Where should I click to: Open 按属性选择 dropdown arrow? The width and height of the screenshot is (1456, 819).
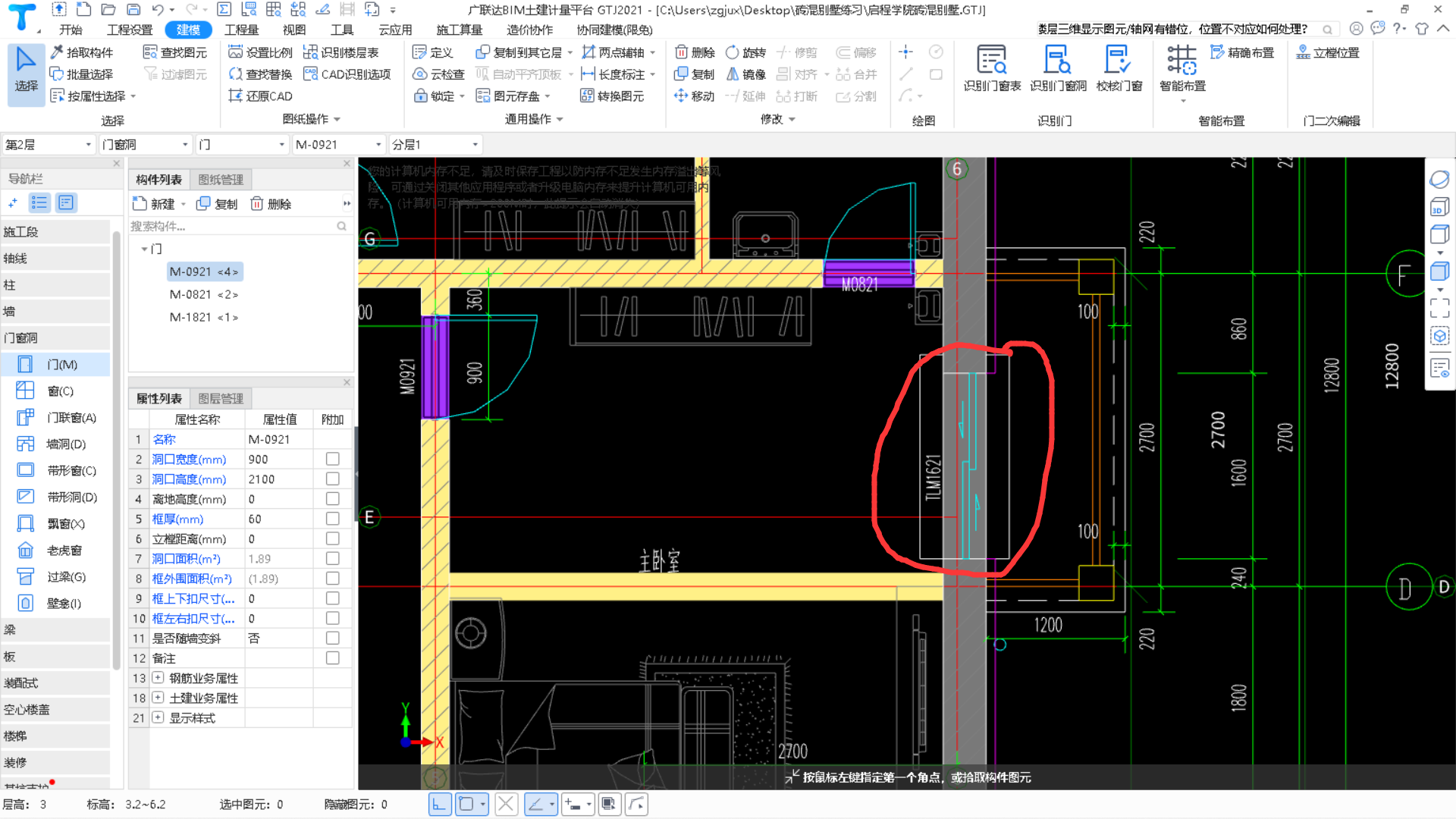133,96
